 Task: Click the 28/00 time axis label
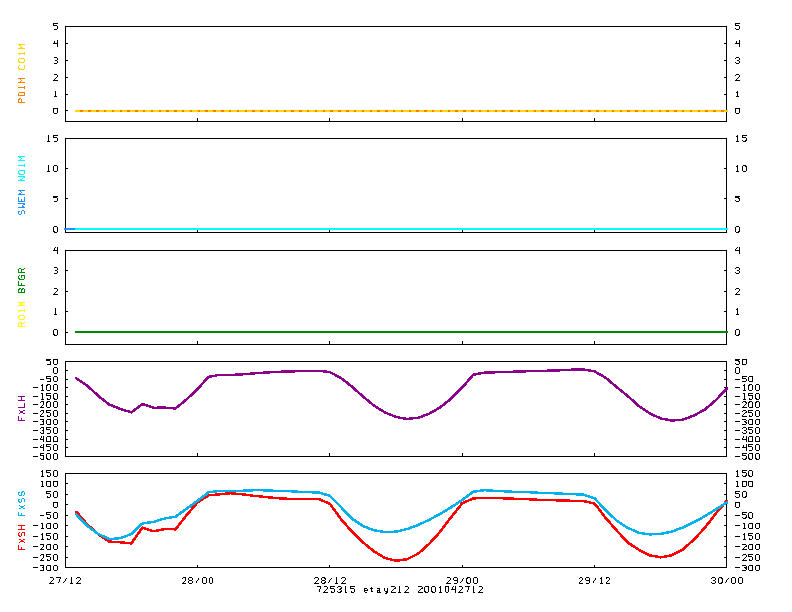pyautogui.click(x=197, y=581)
